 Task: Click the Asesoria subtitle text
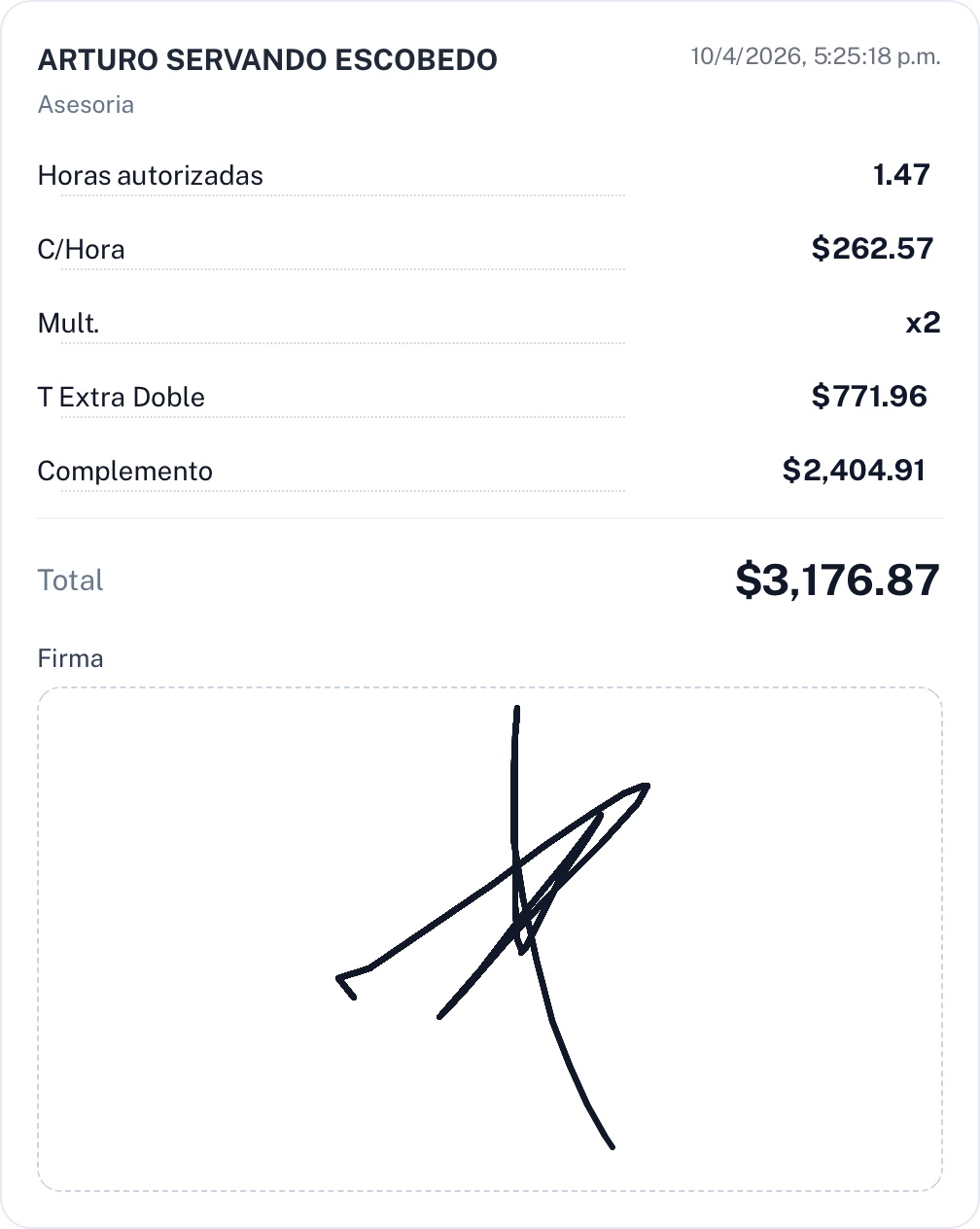[86, 105]
